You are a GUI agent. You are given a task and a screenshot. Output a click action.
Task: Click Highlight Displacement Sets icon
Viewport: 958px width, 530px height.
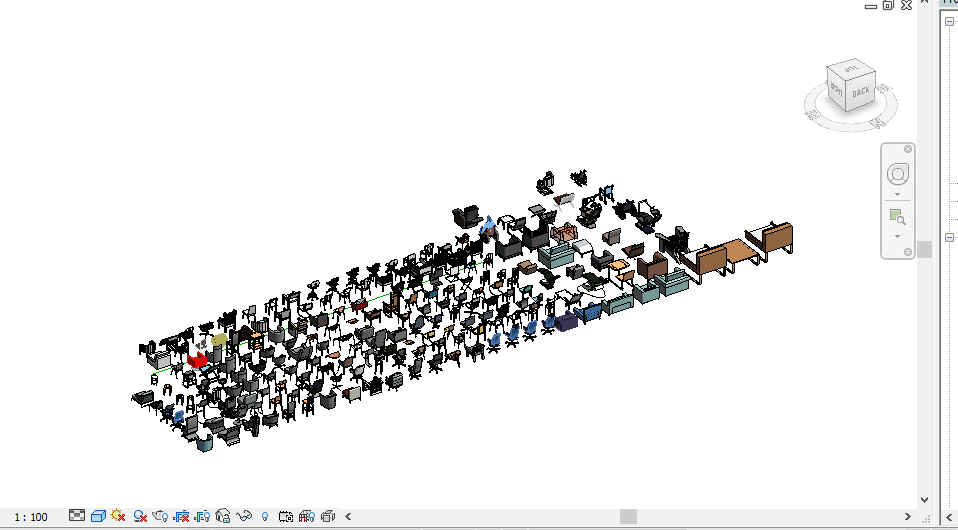(x=328, y=516)
